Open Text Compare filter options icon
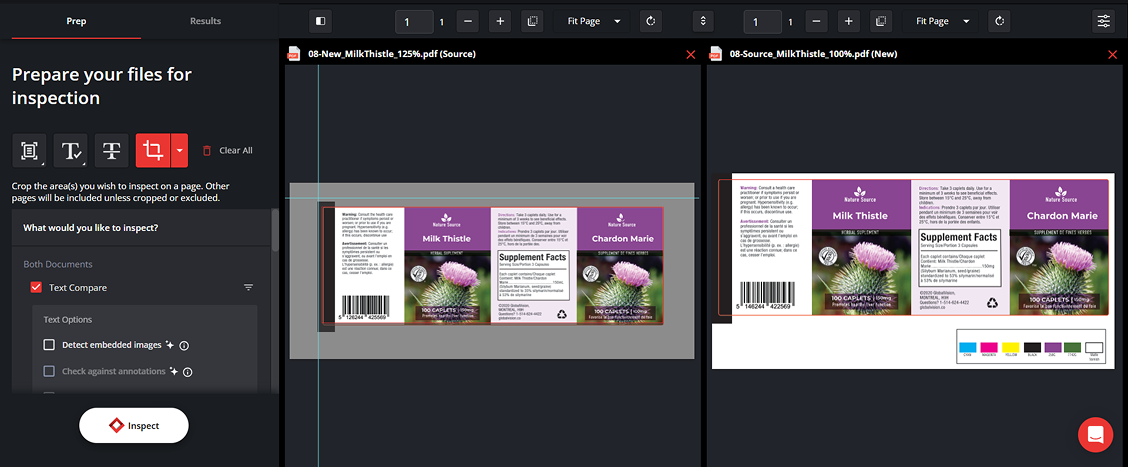The image size is (1128, 467). [249, 287]
